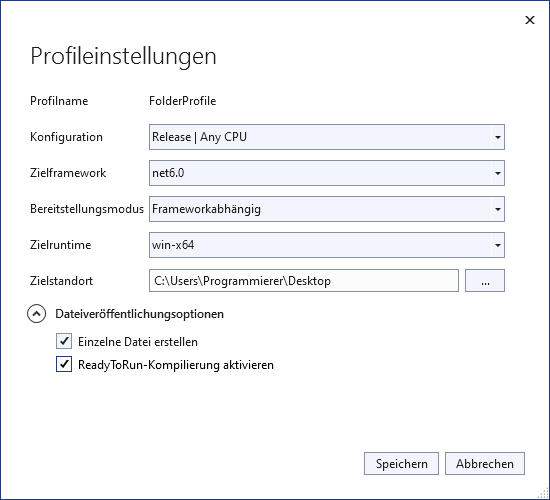Close the Profileinstellungen dialog with X

(530, 20)
